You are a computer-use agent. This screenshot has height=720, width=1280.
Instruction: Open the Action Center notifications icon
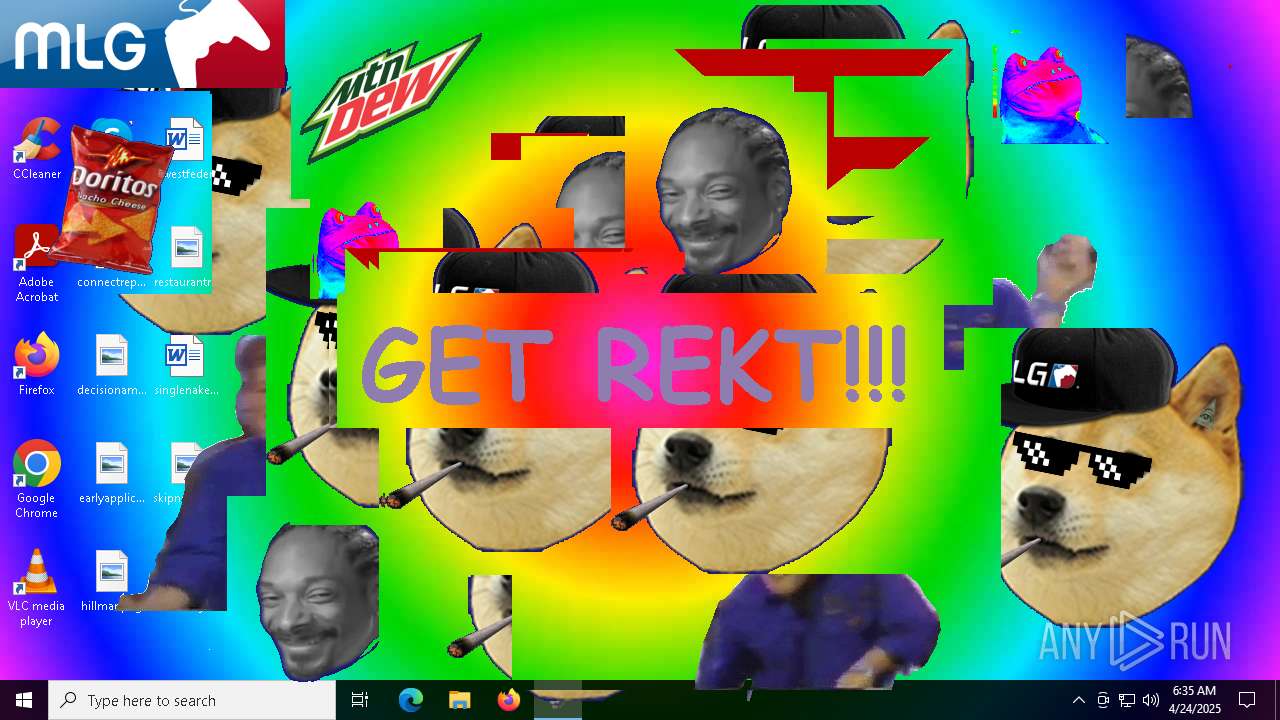1247,700
